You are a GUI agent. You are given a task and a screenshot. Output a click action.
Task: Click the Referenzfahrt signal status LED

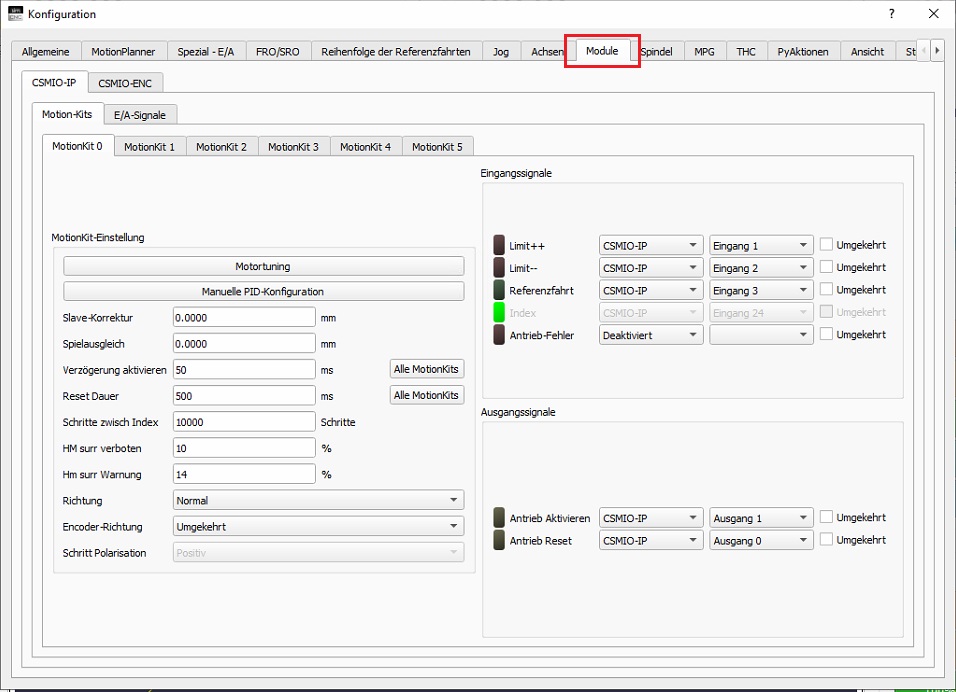[x=500, y=290]
